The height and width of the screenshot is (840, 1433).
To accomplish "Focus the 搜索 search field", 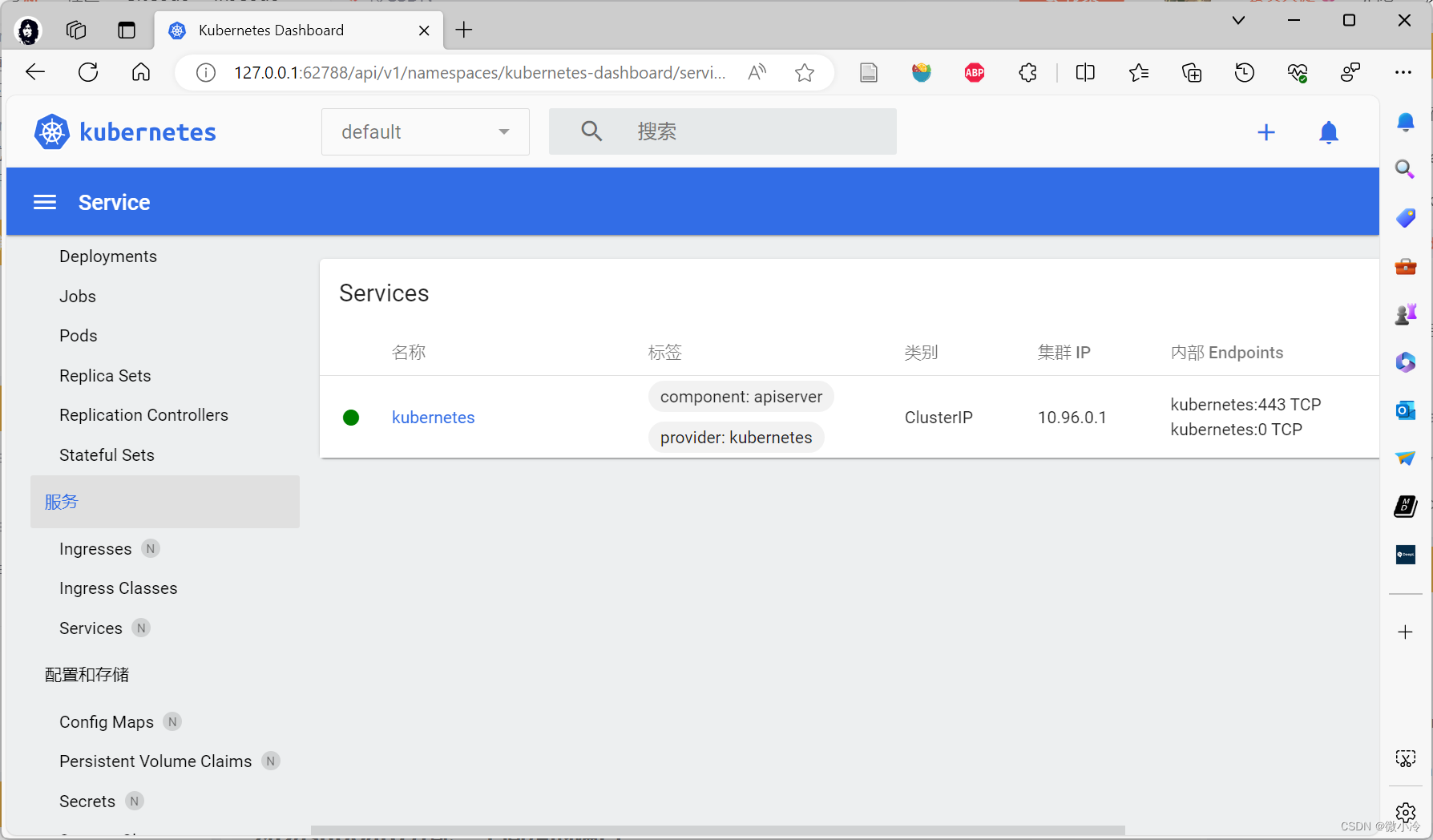I will coord(723,131).
